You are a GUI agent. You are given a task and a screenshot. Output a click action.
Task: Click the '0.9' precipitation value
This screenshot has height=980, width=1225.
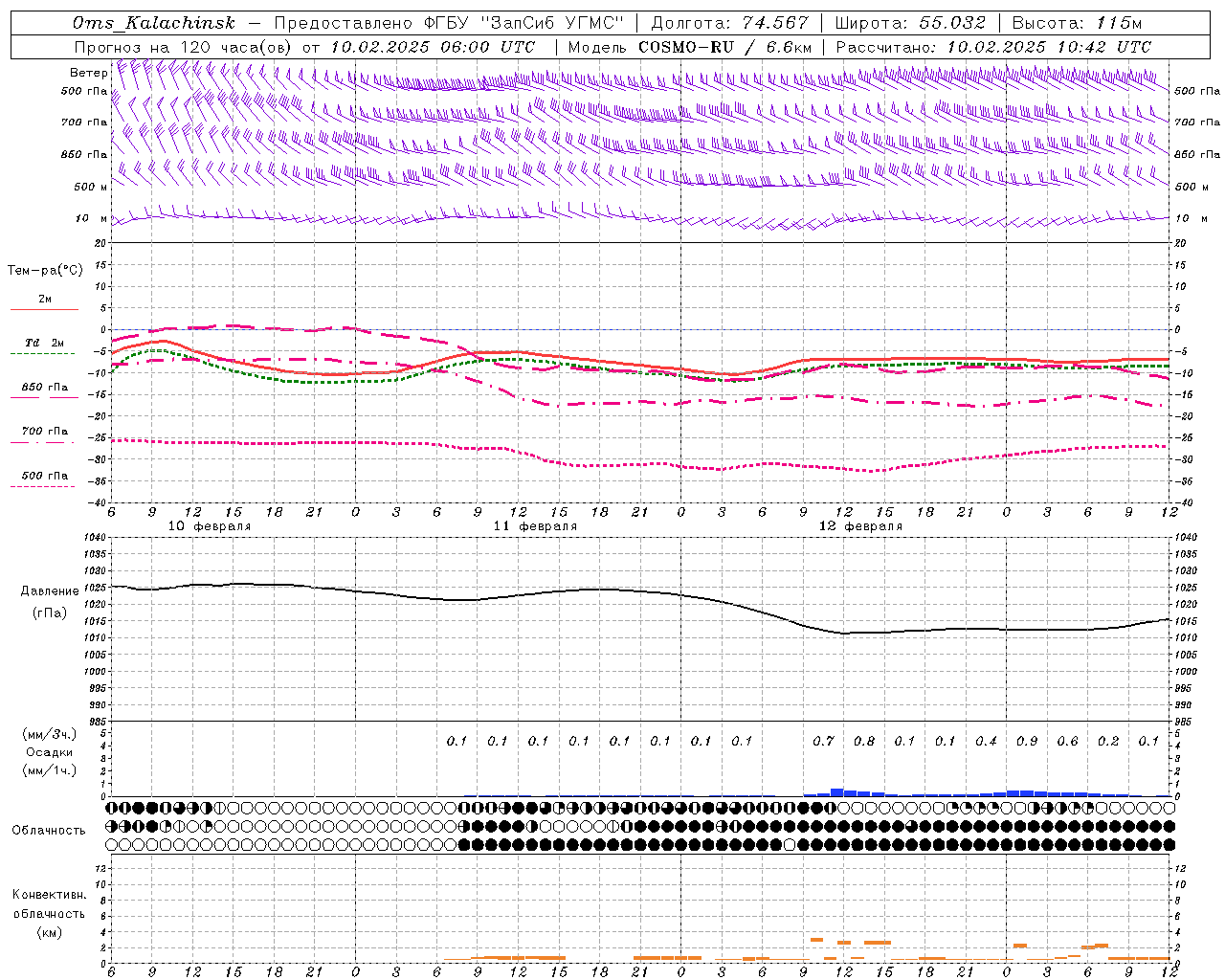[x=1027, y=741]
